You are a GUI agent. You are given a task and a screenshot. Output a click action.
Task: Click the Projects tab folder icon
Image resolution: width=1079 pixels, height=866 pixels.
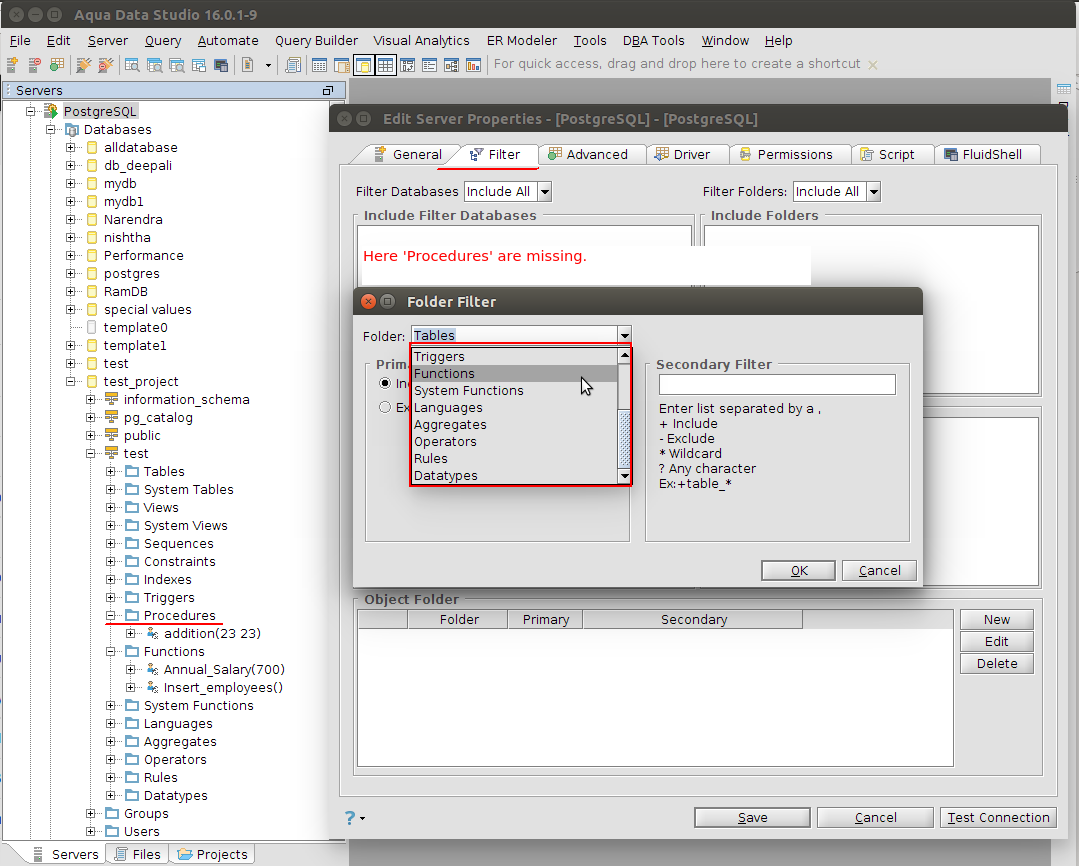pos(184,854)
